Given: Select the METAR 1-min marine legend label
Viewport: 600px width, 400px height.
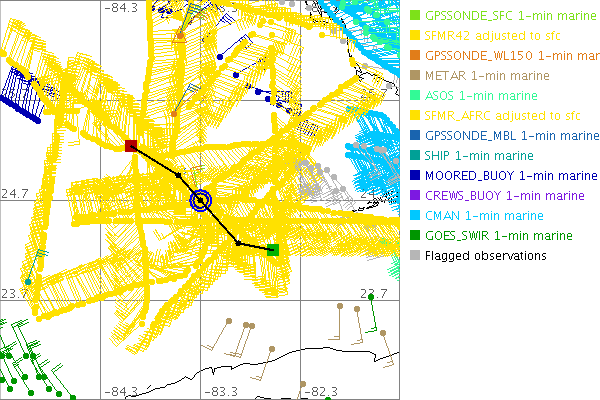Looking at the screenshot, I should pos(479,76).
